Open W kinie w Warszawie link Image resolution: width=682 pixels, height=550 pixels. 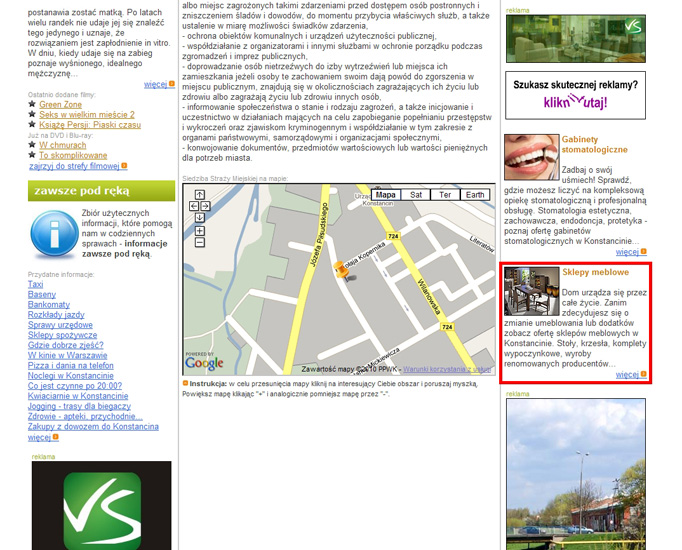67,355
